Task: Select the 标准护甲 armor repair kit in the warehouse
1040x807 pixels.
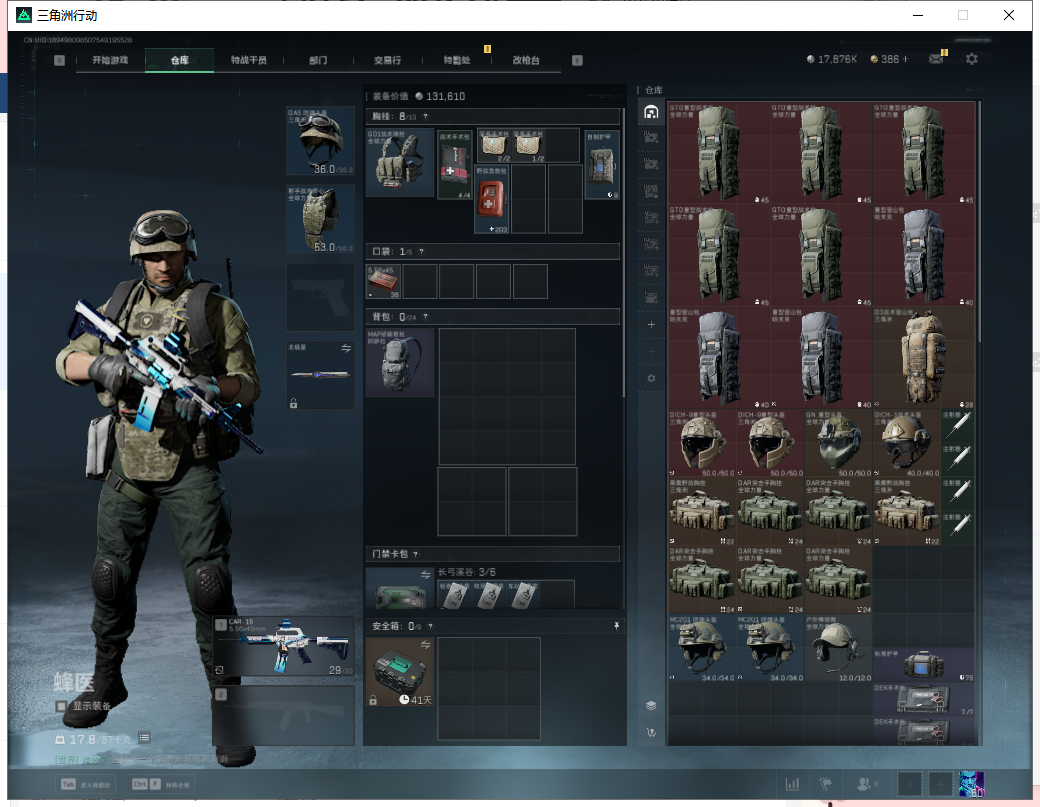Action: click(x=924, y=665)
